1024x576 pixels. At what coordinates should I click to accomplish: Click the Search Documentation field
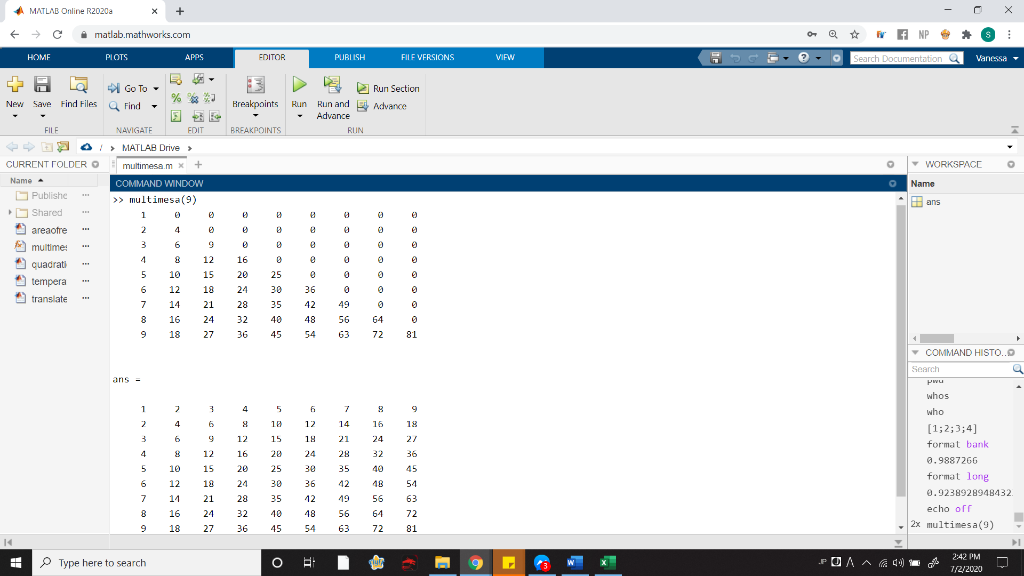click(x=898, y=57)
